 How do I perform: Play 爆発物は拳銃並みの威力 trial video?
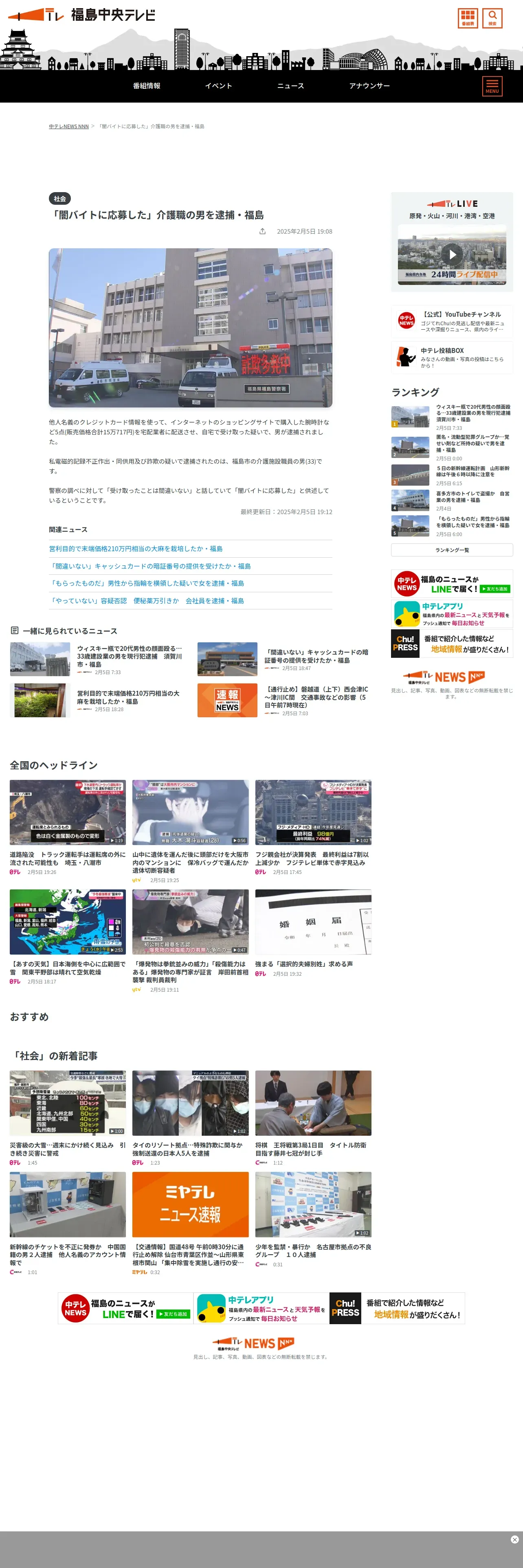tap(191, 922)
